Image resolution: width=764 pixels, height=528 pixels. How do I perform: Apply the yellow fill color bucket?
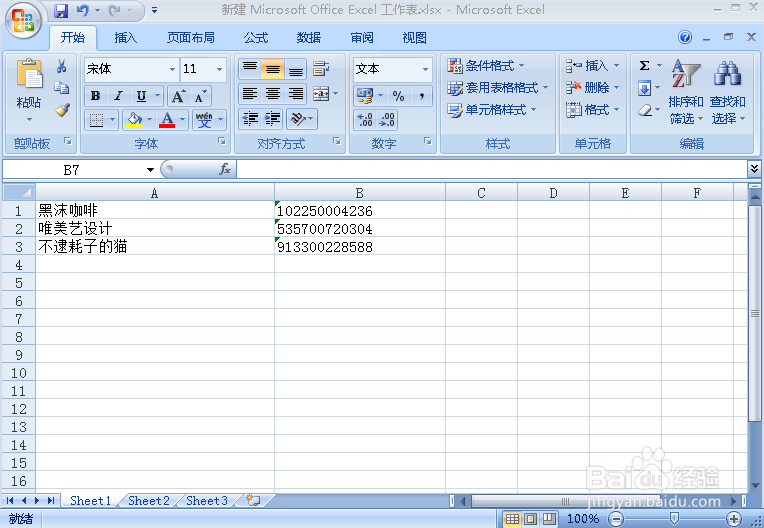[x=134, y=119]
